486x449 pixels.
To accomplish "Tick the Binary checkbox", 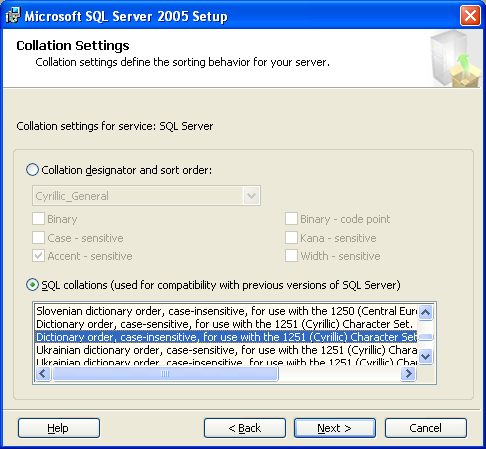I will (38, 219).
